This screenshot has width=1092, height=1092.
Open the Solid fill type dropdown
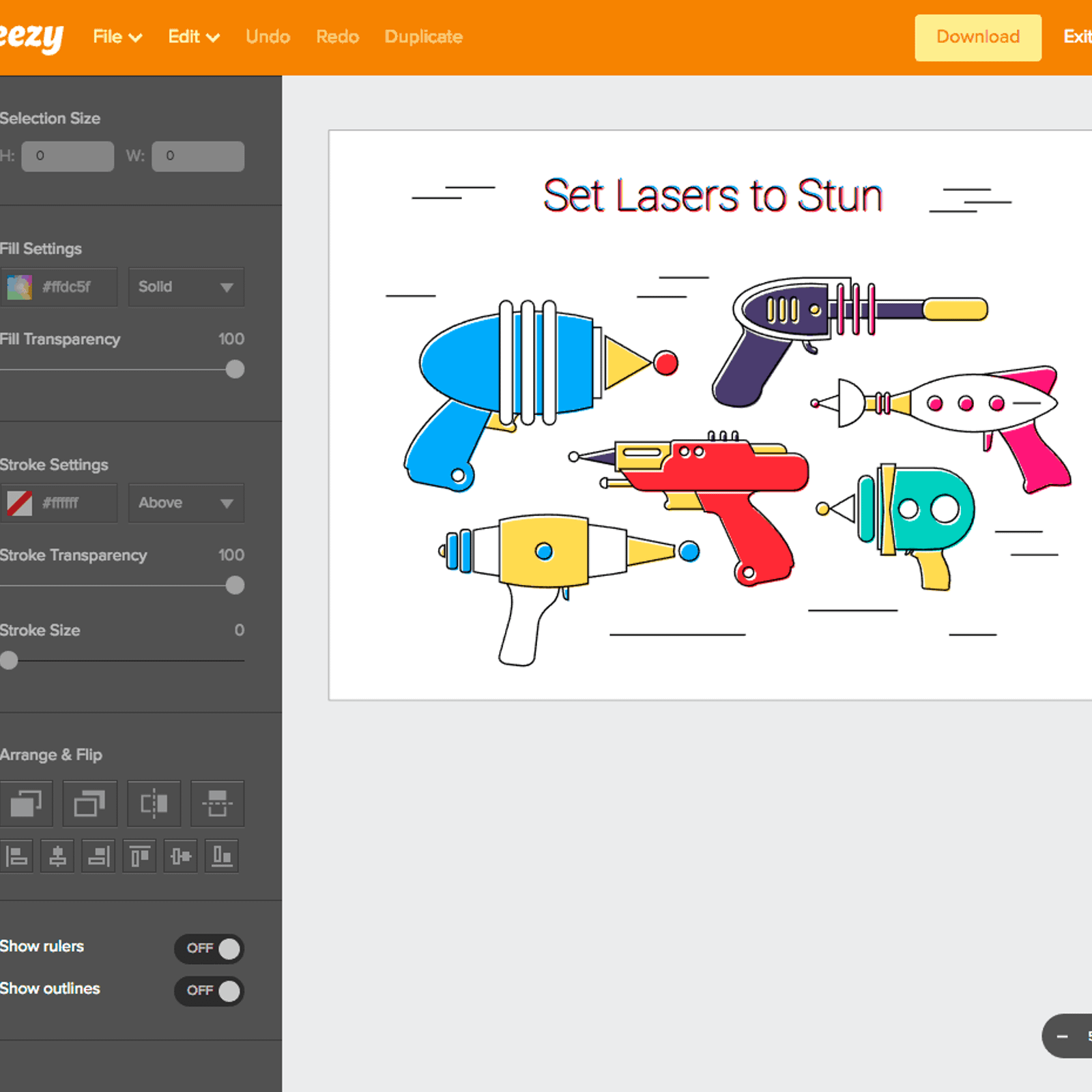pos(186,287)
